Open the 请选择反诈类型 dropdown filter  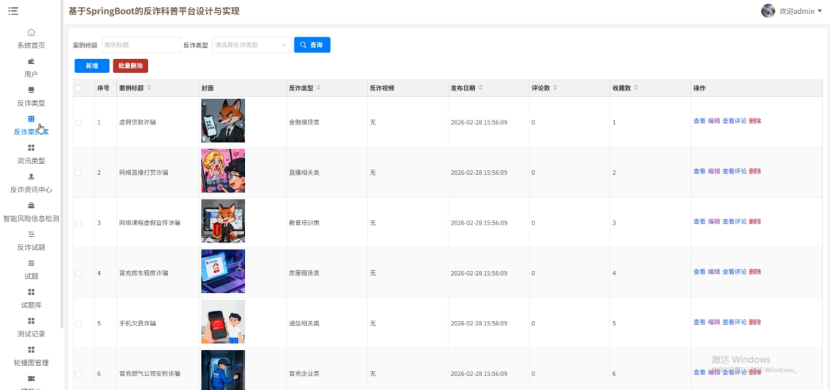[251, 45]
